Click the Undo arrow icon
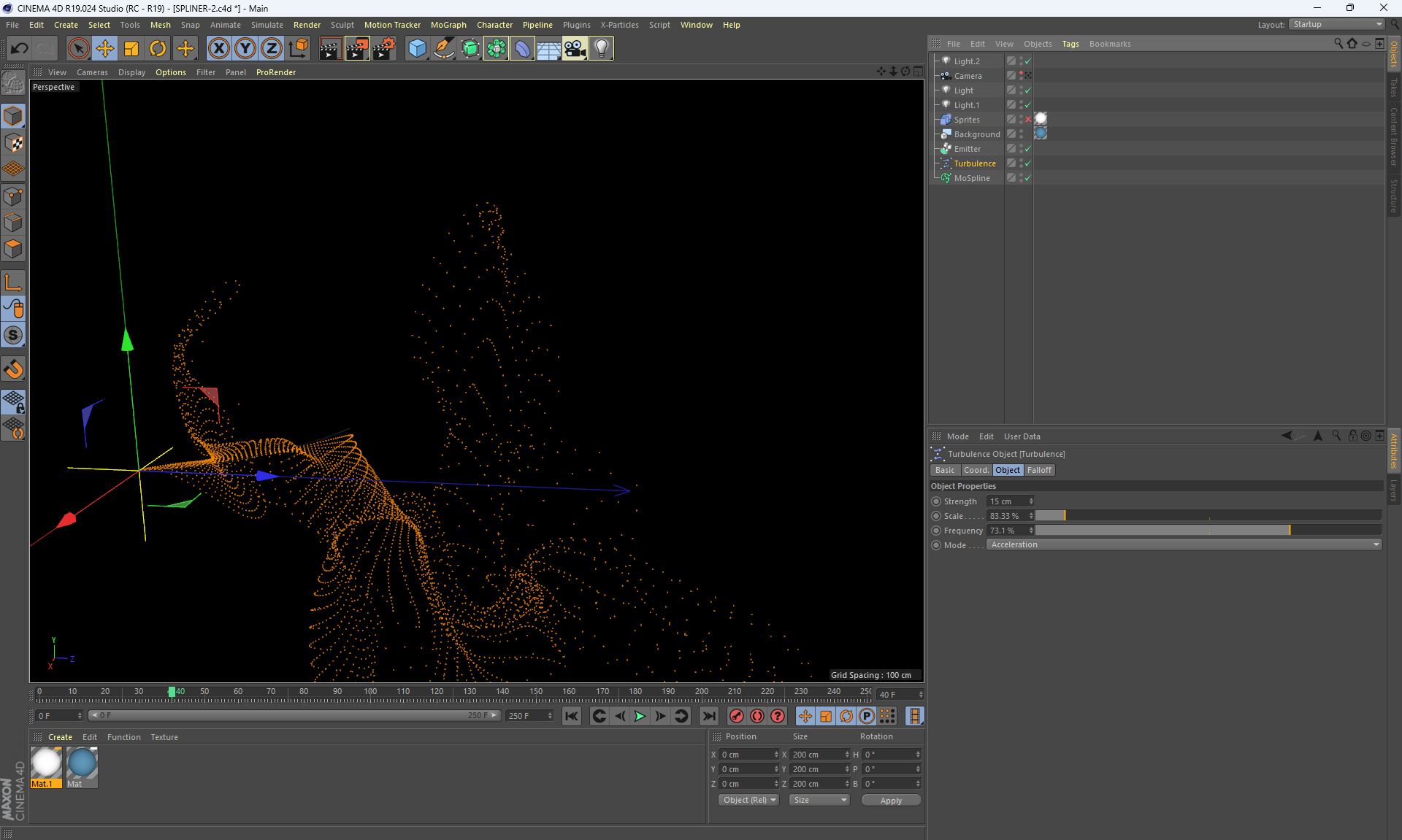Image resolution: width=1402 pixels, height=840 pixels. [20, 49]
